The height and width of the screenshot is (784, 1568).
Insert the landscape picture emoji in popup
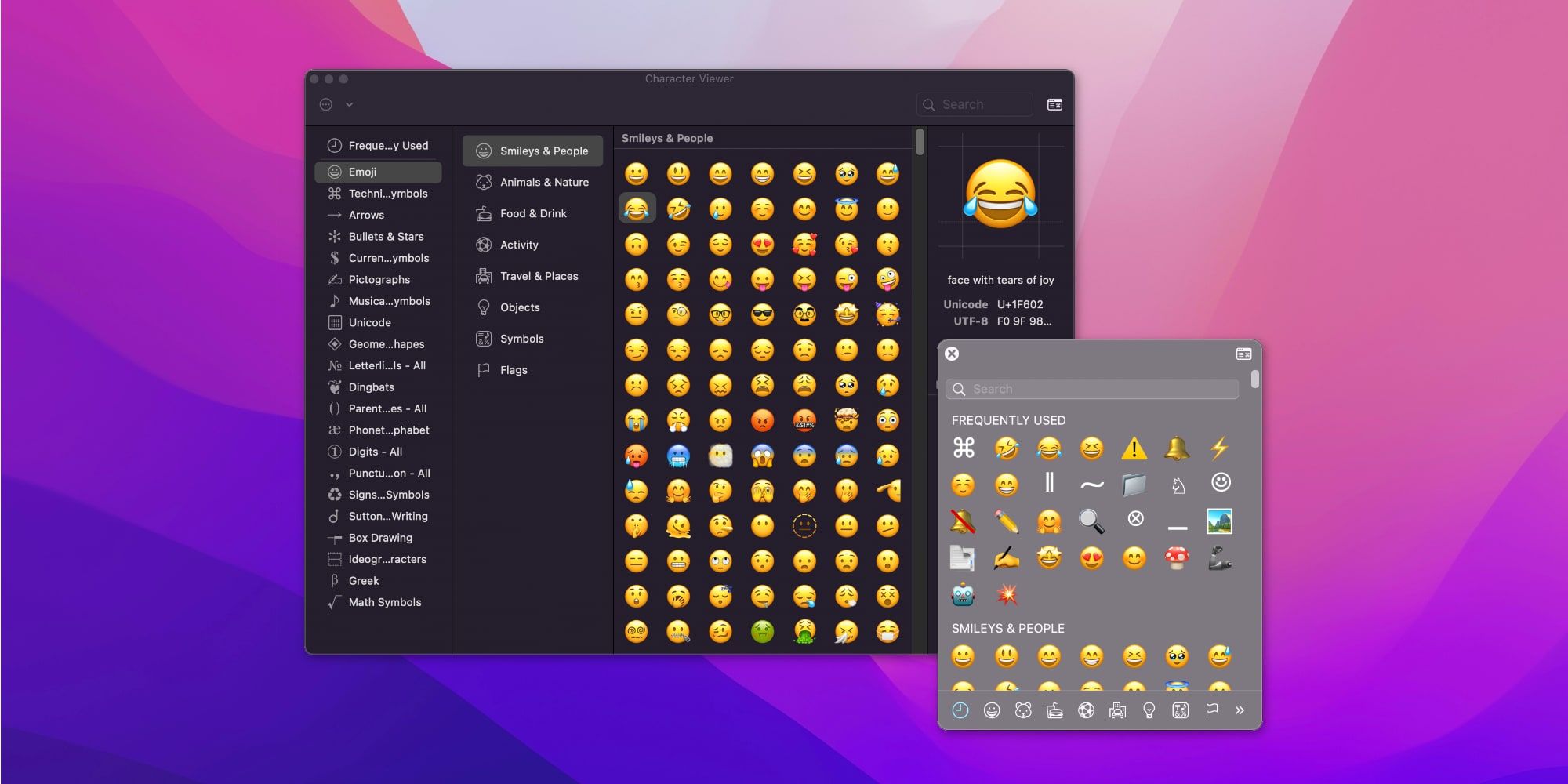[1219, 521]
